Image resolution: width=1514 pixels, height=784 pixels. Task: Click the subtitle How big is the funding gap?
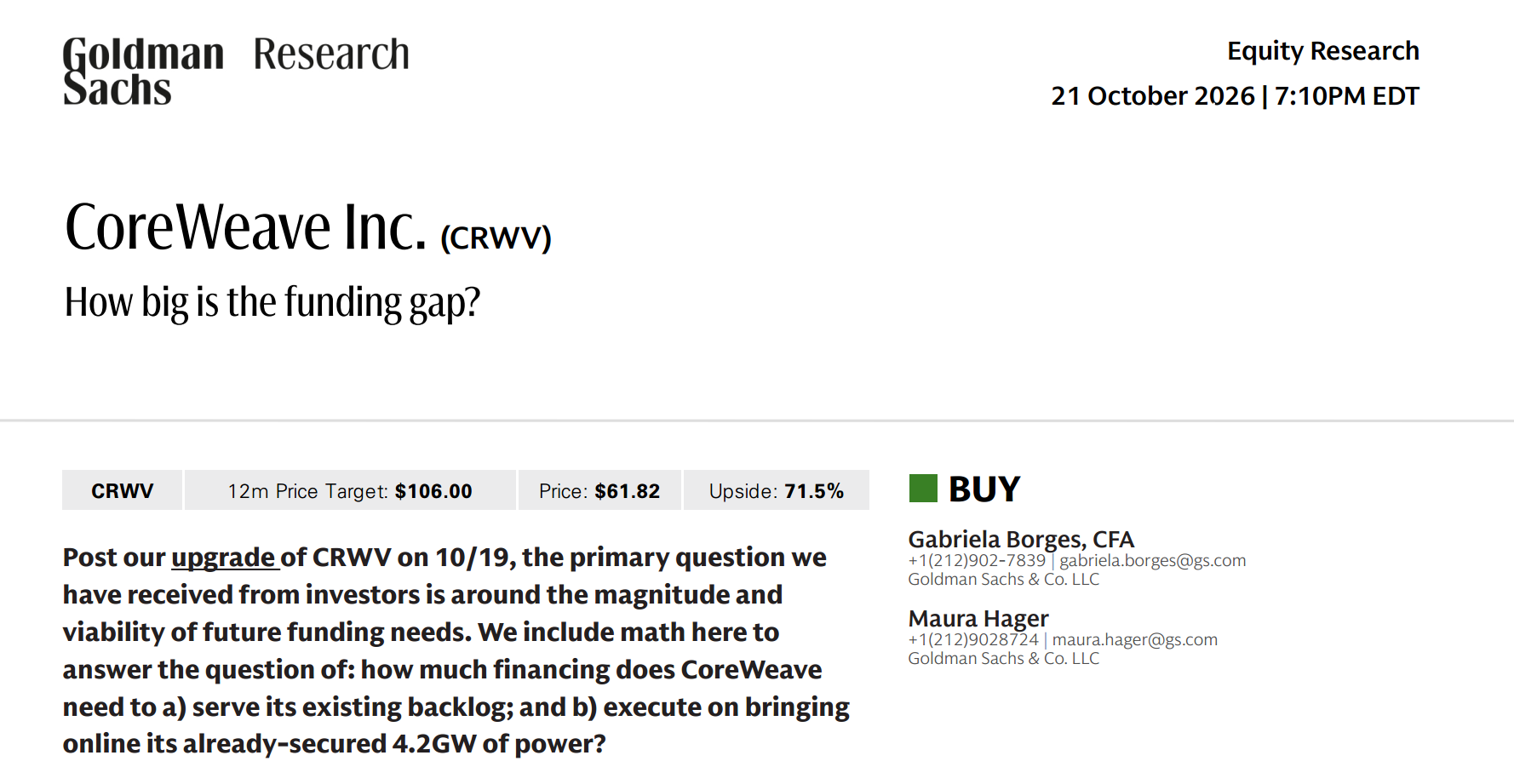[272, 302]
